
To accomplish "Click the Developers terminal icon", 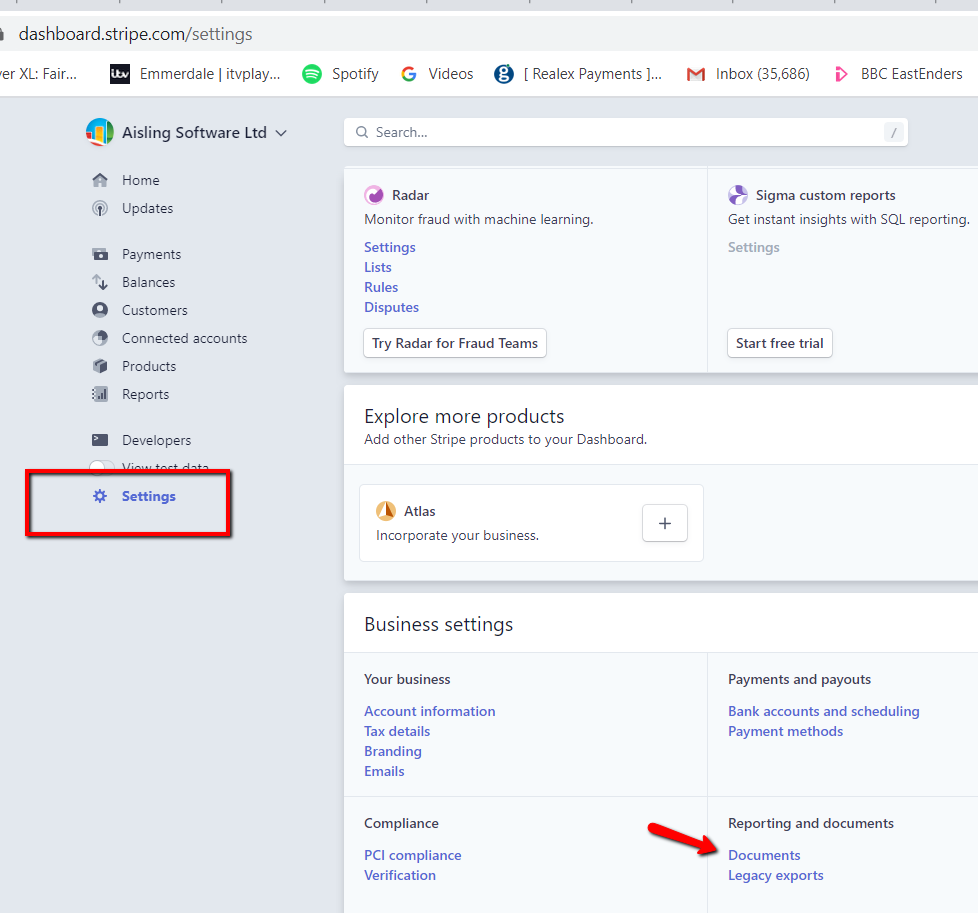I will (x=100, y=441).
